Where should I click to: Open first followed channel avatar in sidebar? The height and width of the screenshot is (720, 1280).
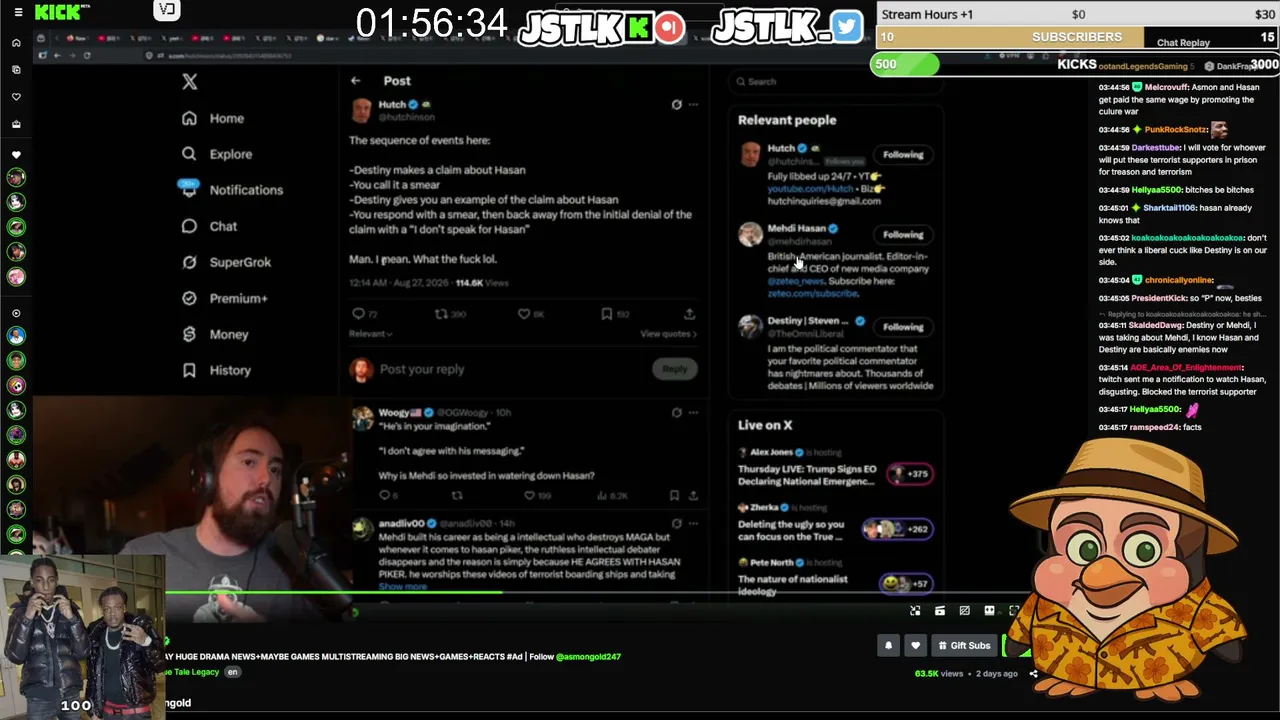point(16,177)
